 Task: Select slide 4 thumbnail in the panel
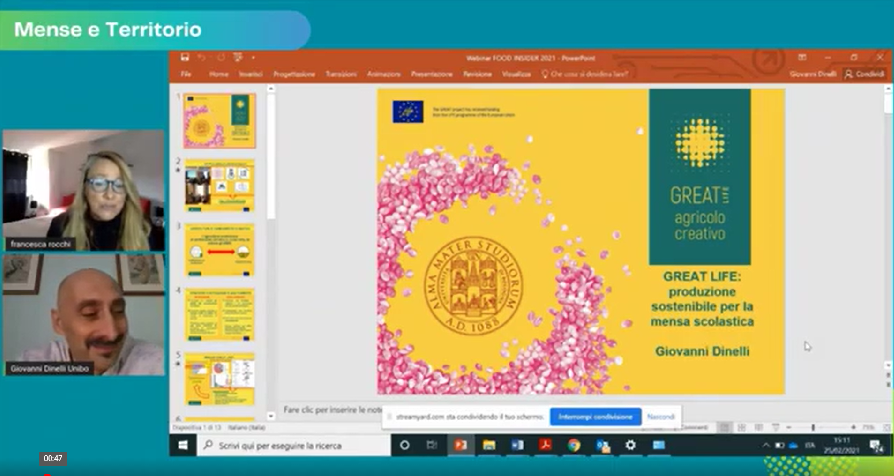tap(220, 315)
